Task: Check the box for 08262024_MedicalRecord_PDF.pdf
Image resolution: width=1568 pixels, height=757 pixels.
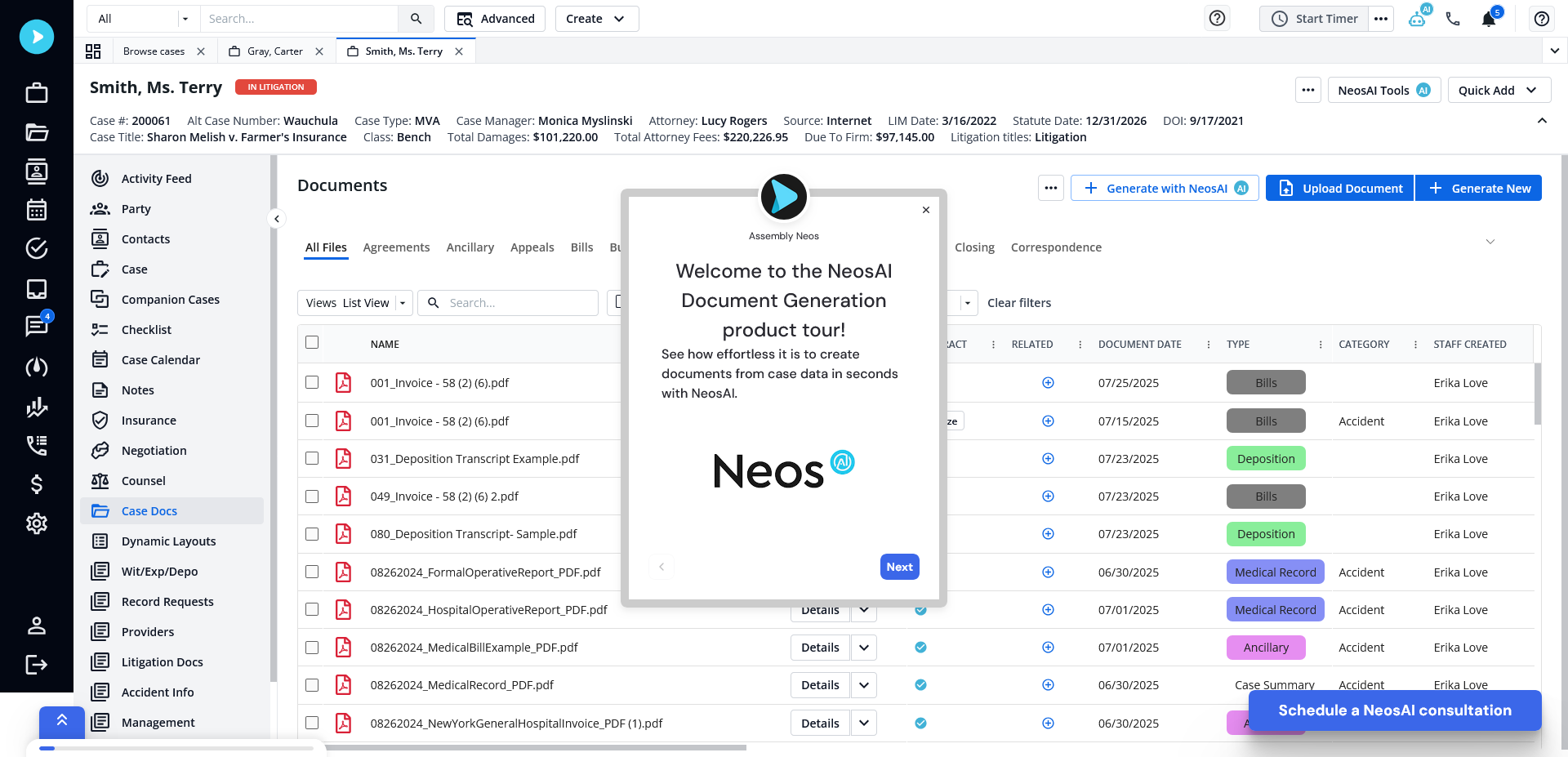Action: coord(311,685)
